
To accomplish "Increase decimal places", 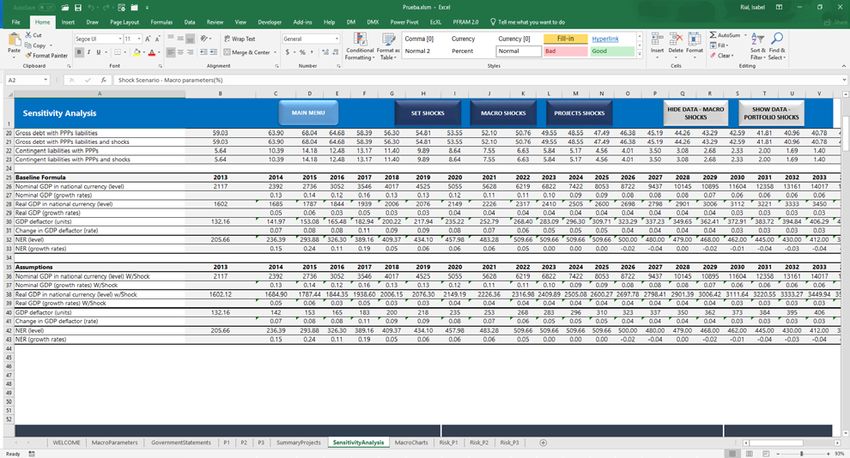I will point(325,53).
